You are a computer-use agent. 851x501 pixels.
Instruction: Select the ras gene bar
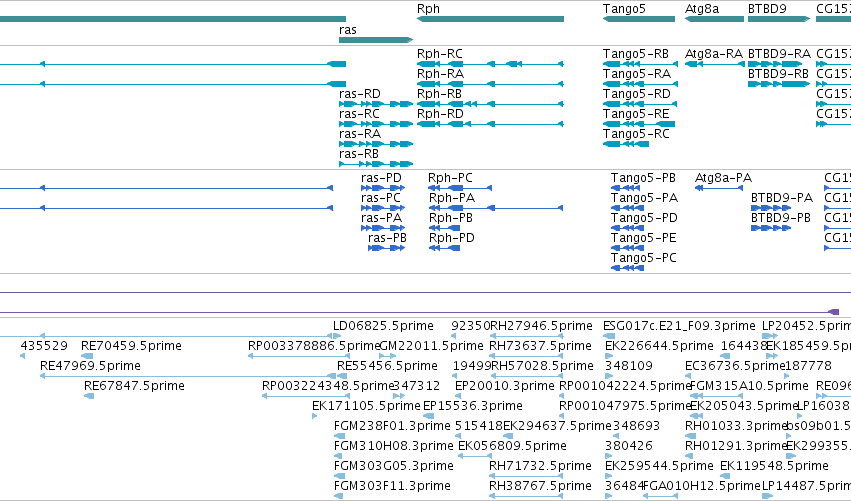point(376,40)
